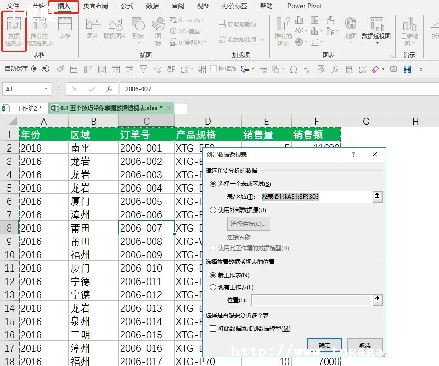
Task: Click cell '福州' in row 18
Action: tap(94, 361)
